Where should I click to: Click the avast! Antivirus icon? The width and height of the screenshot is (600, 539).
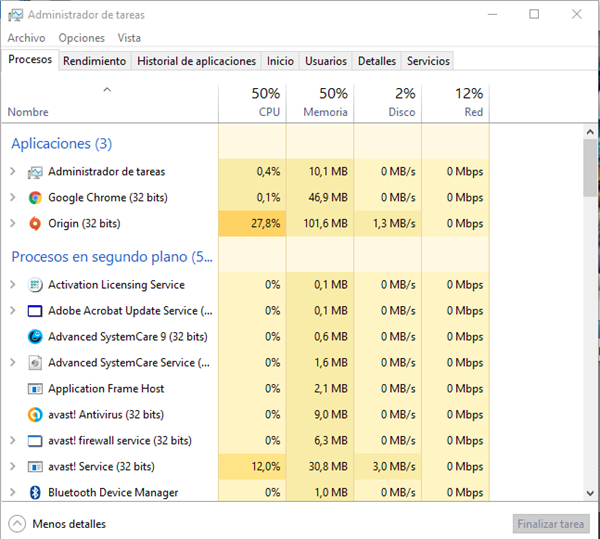[35, 415]
